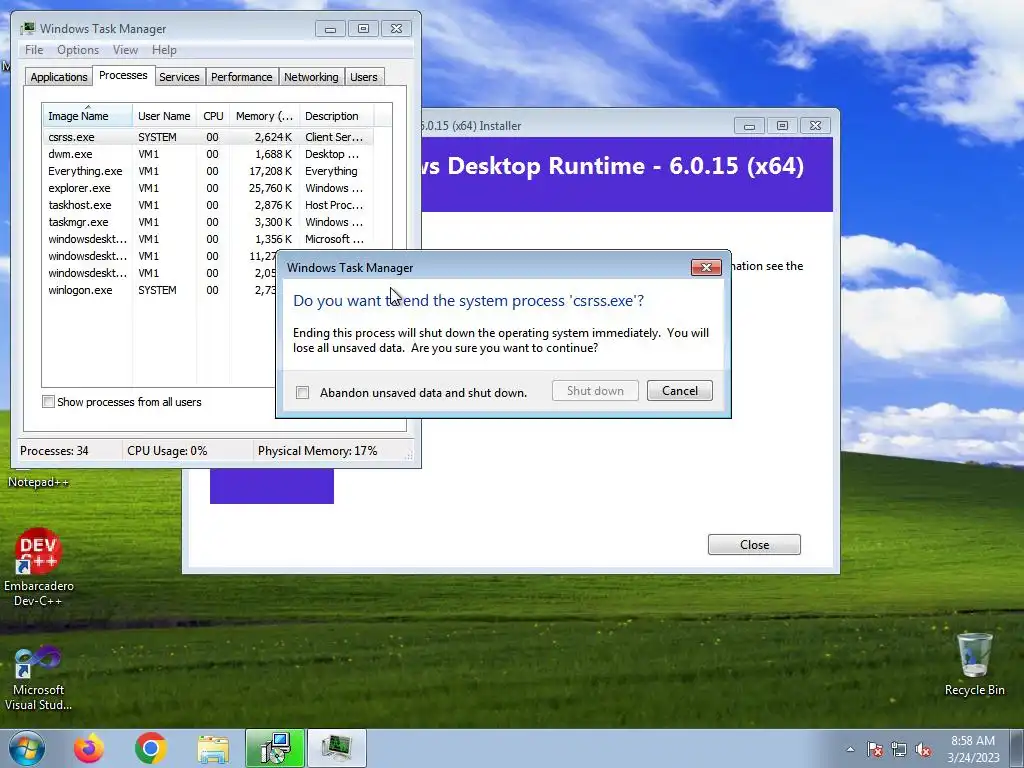Click Close in the Runtime installer window
Image resolution: width=1024 pixels, height=768 pixels.
pos(754,545)
